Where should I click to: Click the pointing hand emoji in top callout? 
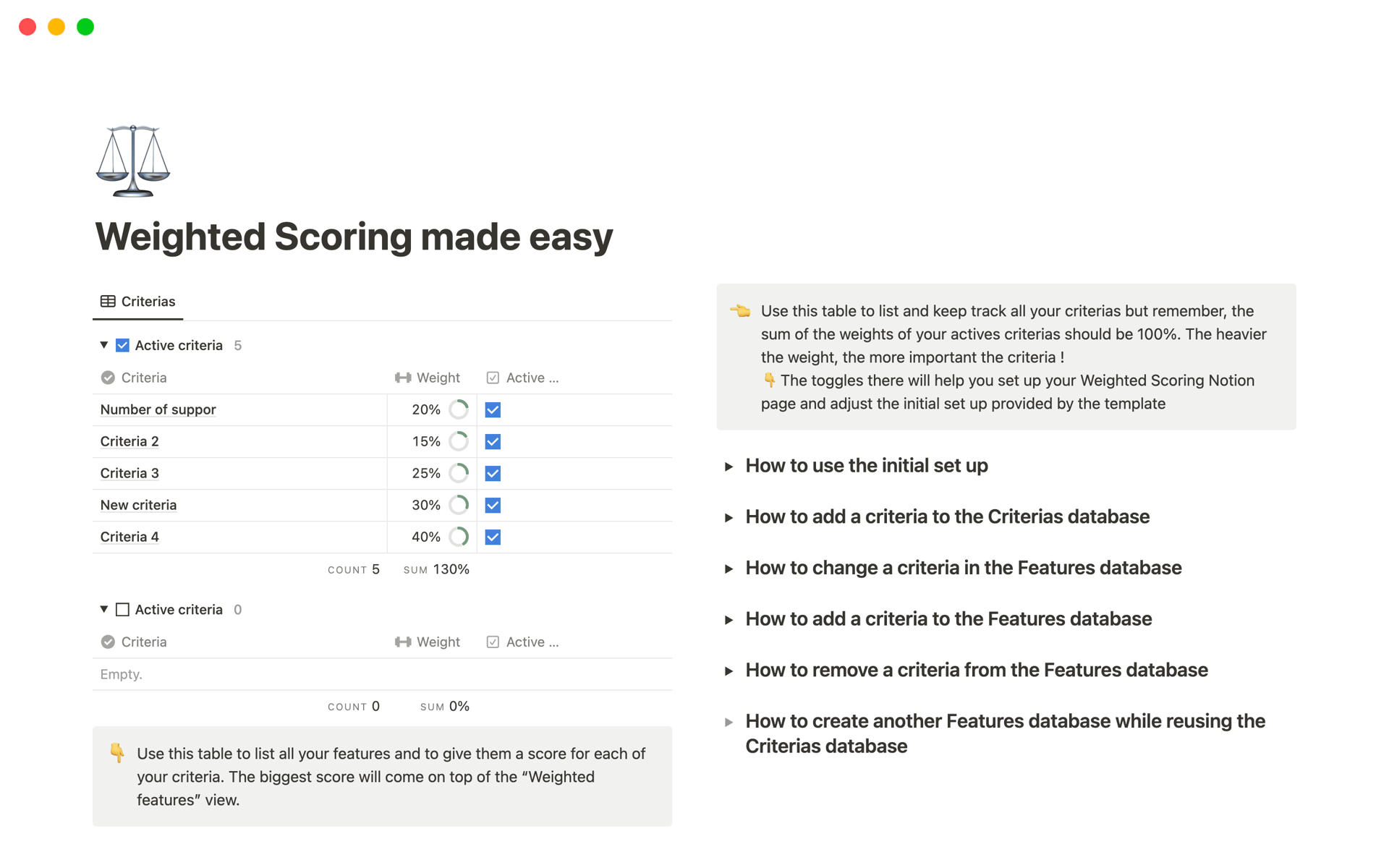pos(740,311)
